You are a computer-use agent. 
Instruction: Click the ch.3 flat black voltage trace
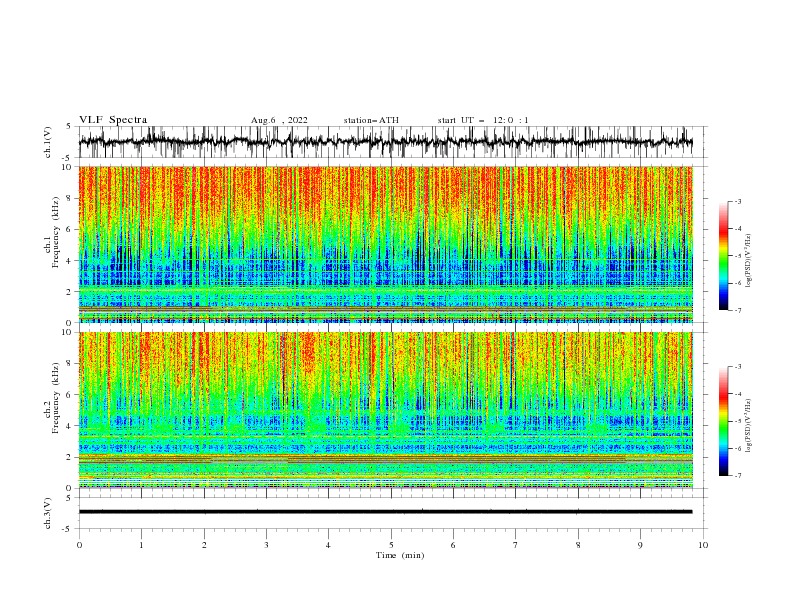click(x=385, y=512)
